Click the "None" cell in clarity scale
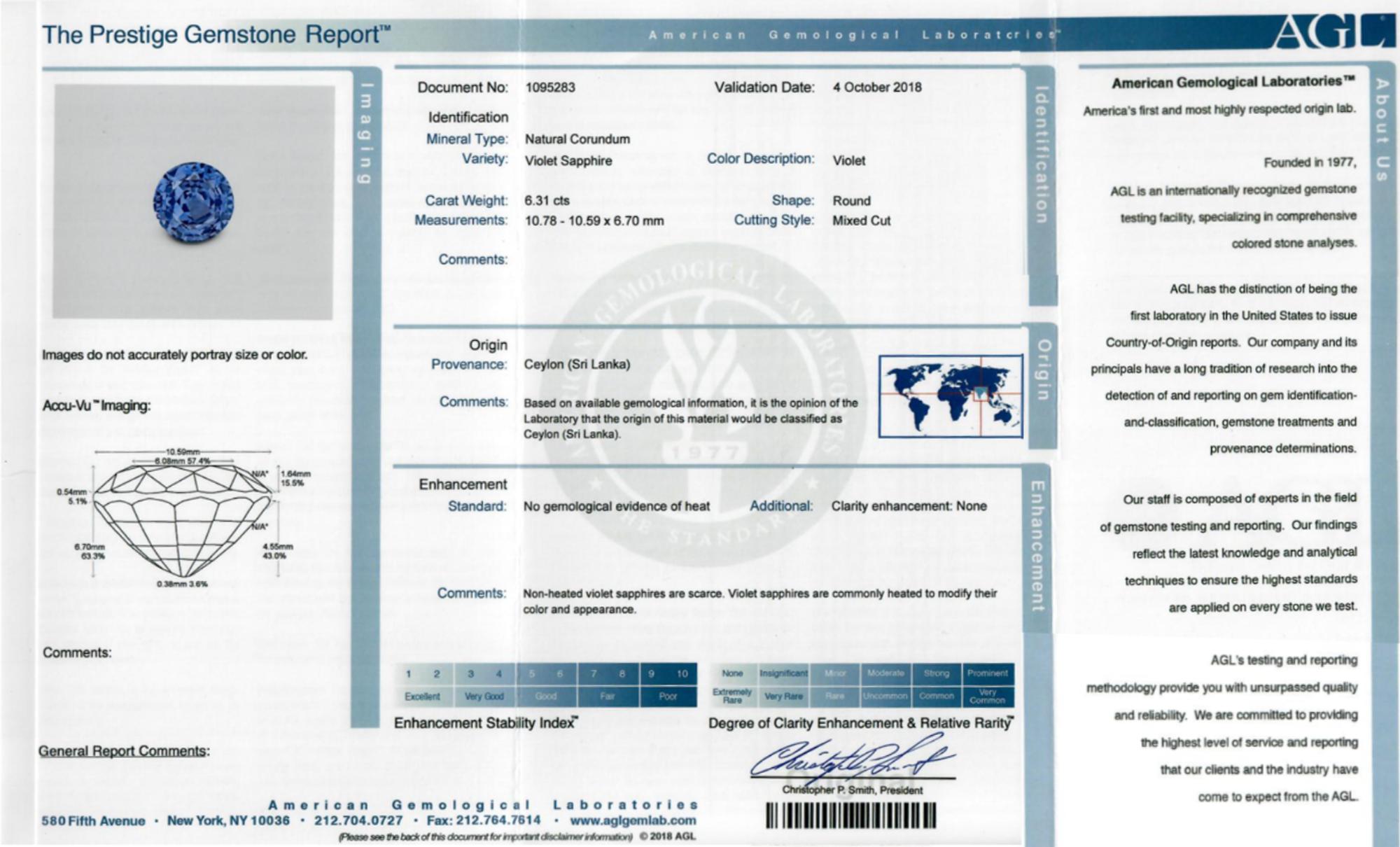The height and width of the screenshot is (847, 1400). pyautogui.click(x=733, y=673)
